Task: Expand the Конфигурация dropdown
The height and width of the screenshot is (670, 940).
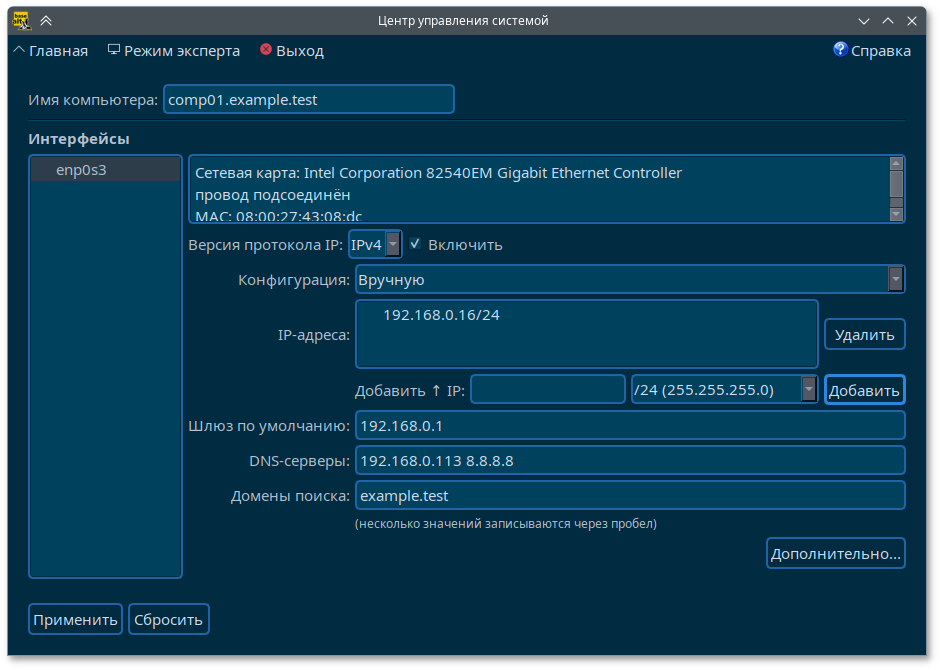Action: click(x=895, y=279)
